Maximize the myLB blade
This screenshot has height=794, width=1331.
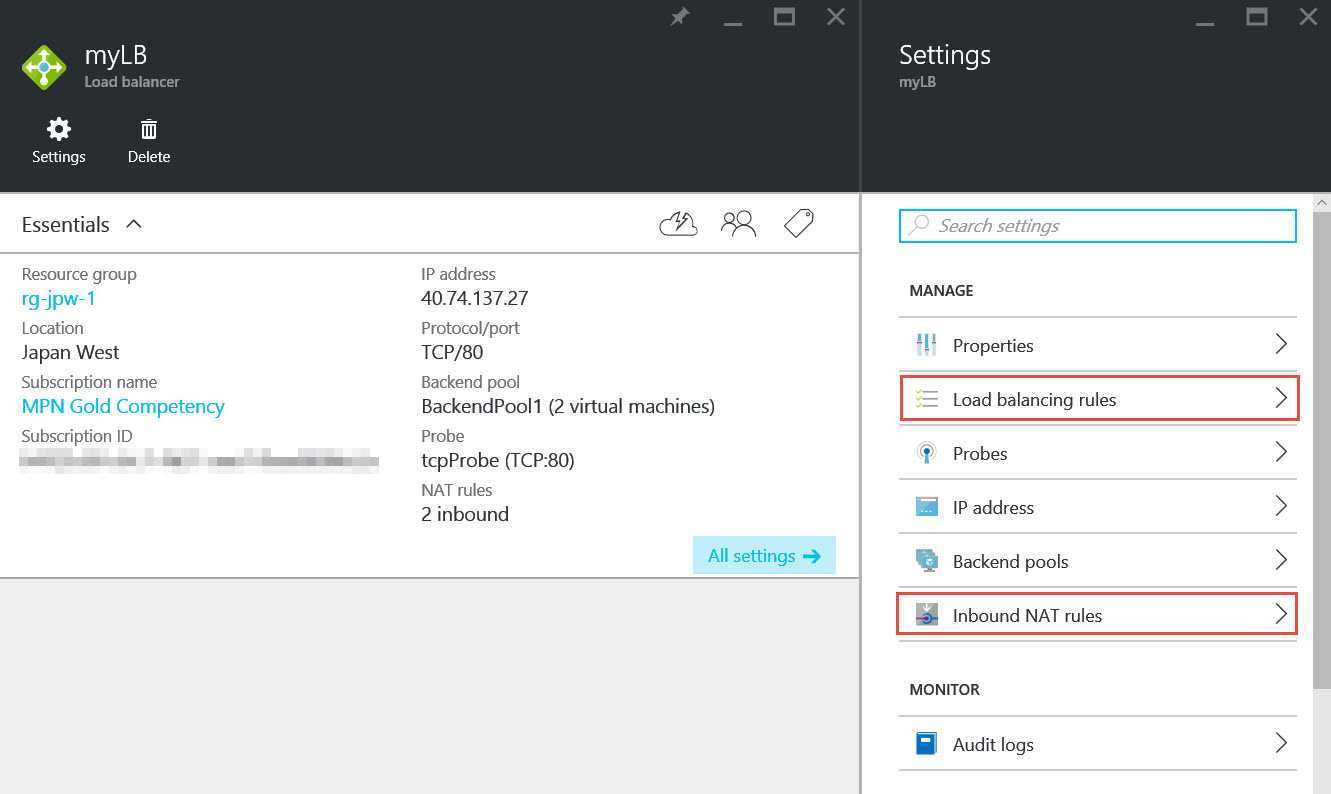click(784, 17)
